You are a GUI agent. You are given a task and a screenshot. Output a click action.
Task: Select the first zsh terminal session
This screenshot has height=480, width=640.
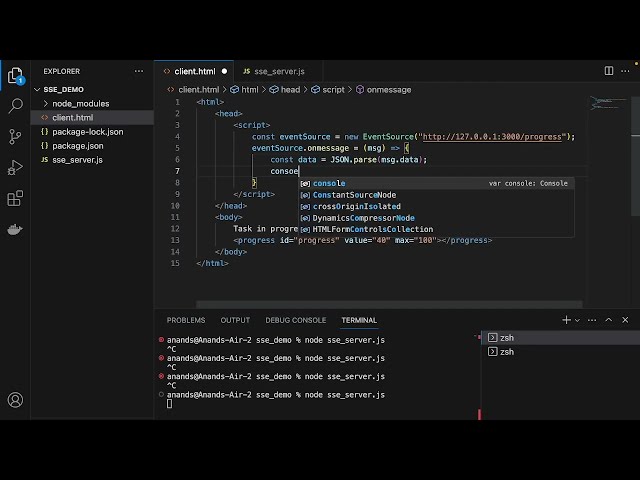pyautogui.click(x=560, y=338)
